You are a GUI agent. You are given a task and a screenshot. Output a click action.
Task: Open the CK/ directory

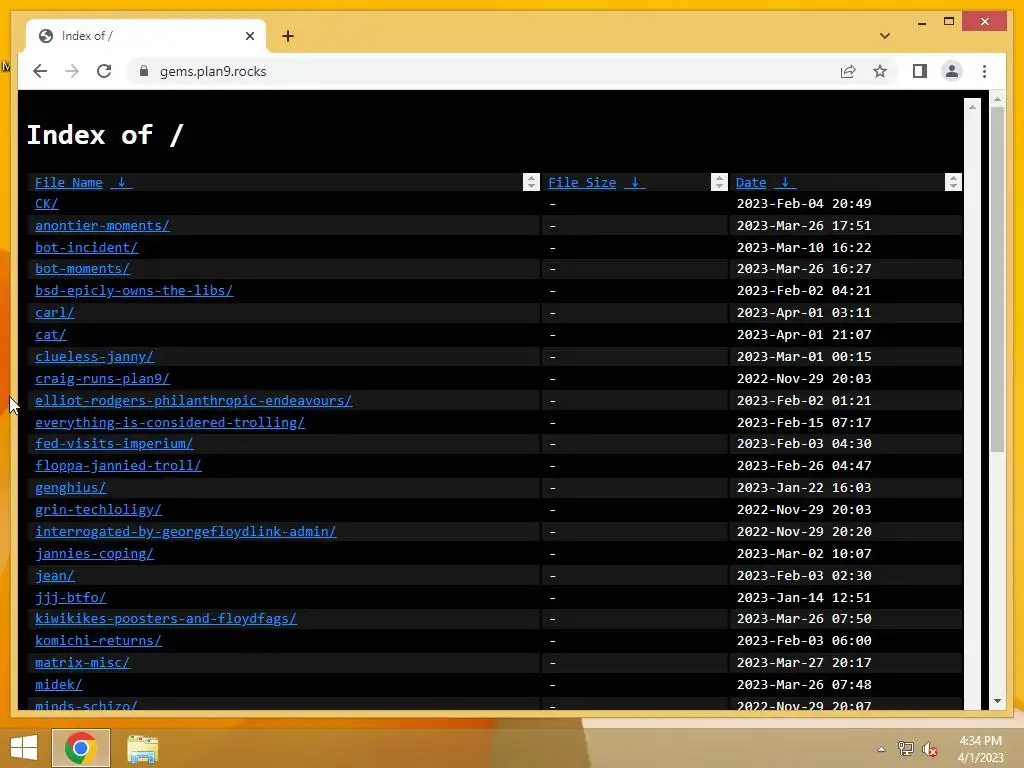pos(46,204)
